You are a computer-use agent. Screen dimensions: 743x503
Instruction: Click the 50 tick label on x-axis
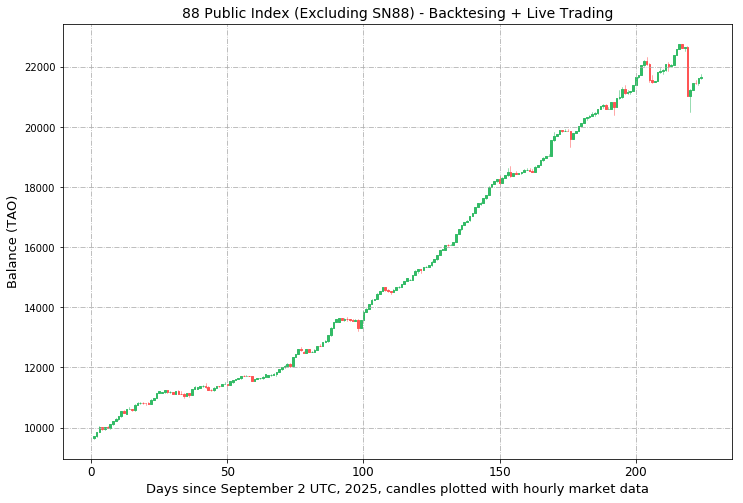[x=228, y=469]
